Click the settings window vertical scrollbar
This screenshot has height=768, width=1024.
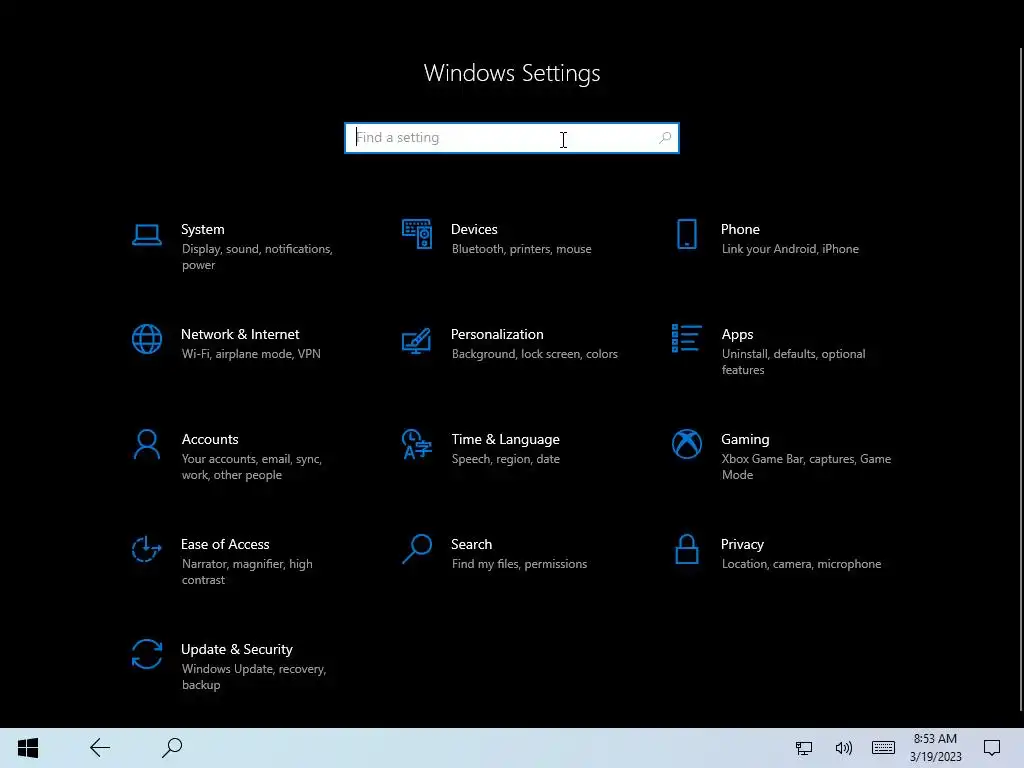pos(1021,379)
